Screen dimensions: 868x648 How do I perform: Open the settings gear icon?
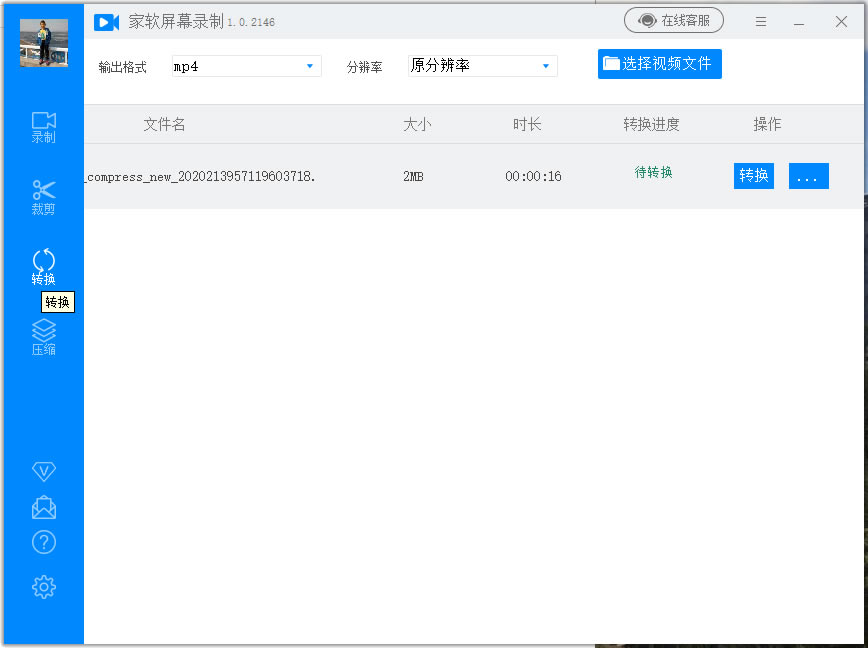(x=43, y=586)
